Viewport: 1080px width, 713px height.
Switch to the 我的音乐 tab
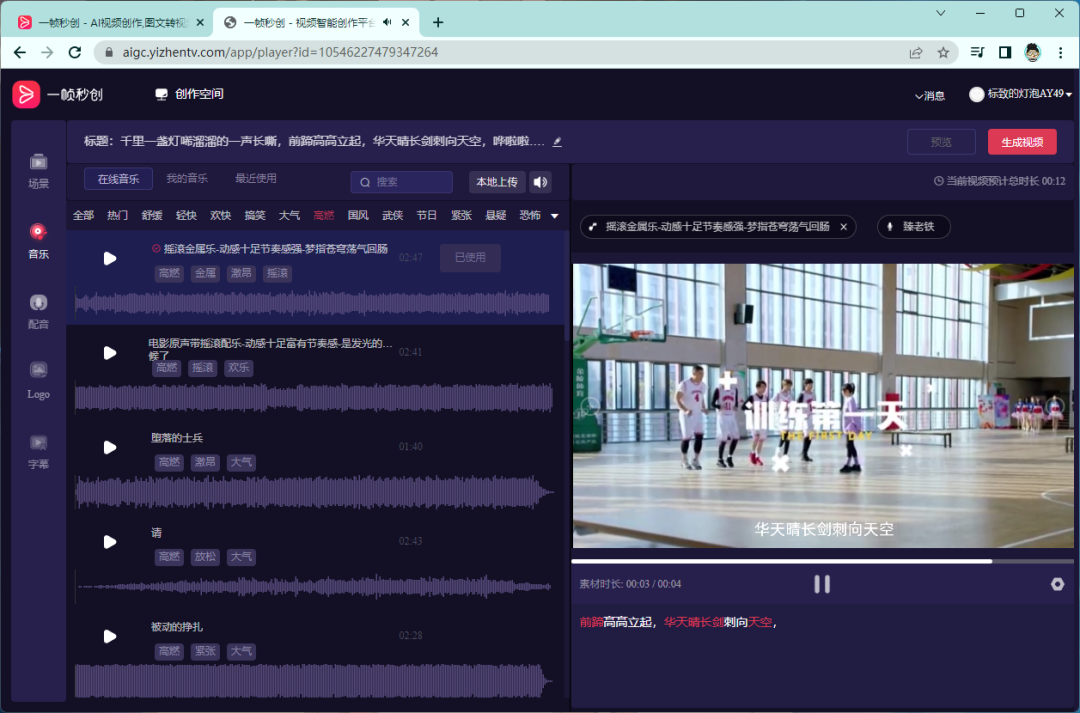coord(187,179)
